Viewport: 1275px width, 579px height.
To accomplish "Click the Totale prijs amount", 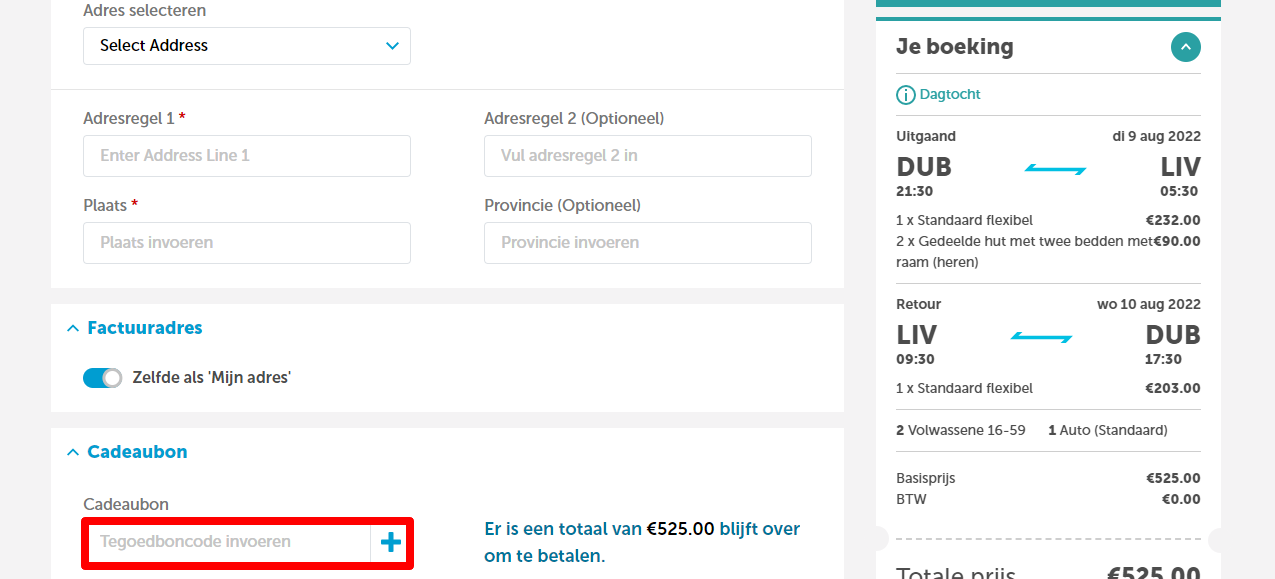I will point(1154,573).
